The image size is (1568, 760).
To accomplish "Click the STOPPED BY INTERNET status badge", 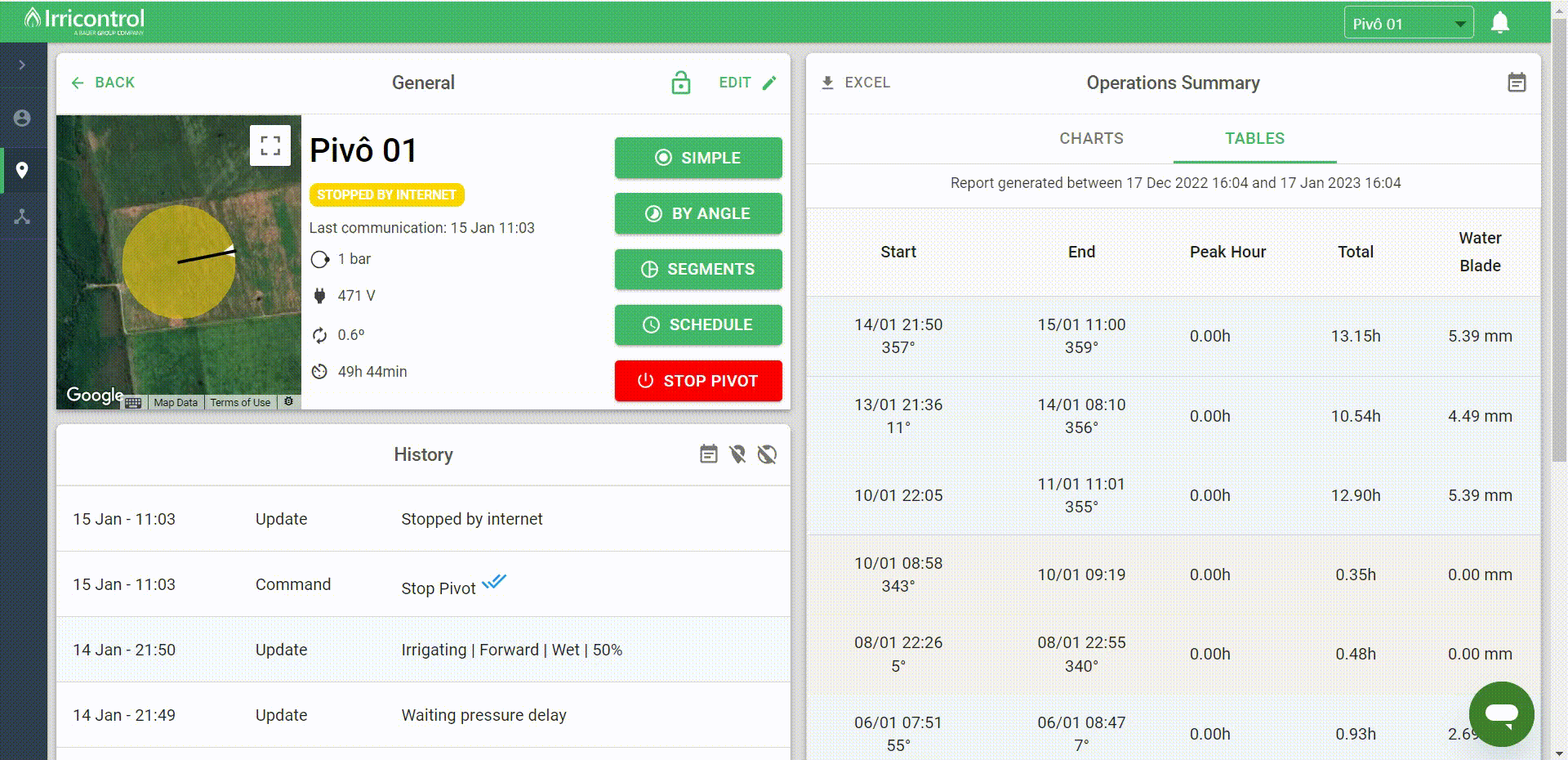I will 386,194.
